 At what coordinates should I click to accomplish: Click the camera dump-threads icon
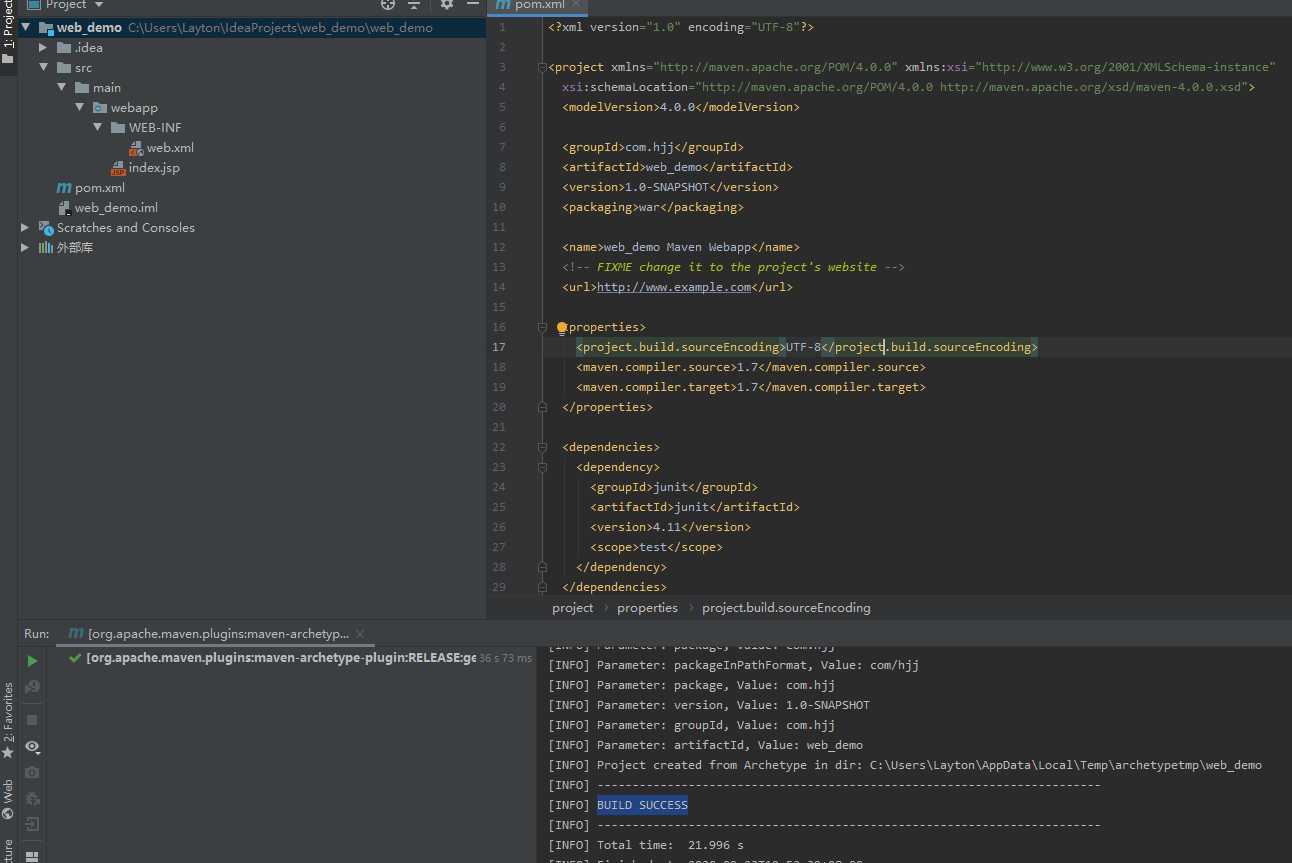pyautogui.click(x=32, y=773)
